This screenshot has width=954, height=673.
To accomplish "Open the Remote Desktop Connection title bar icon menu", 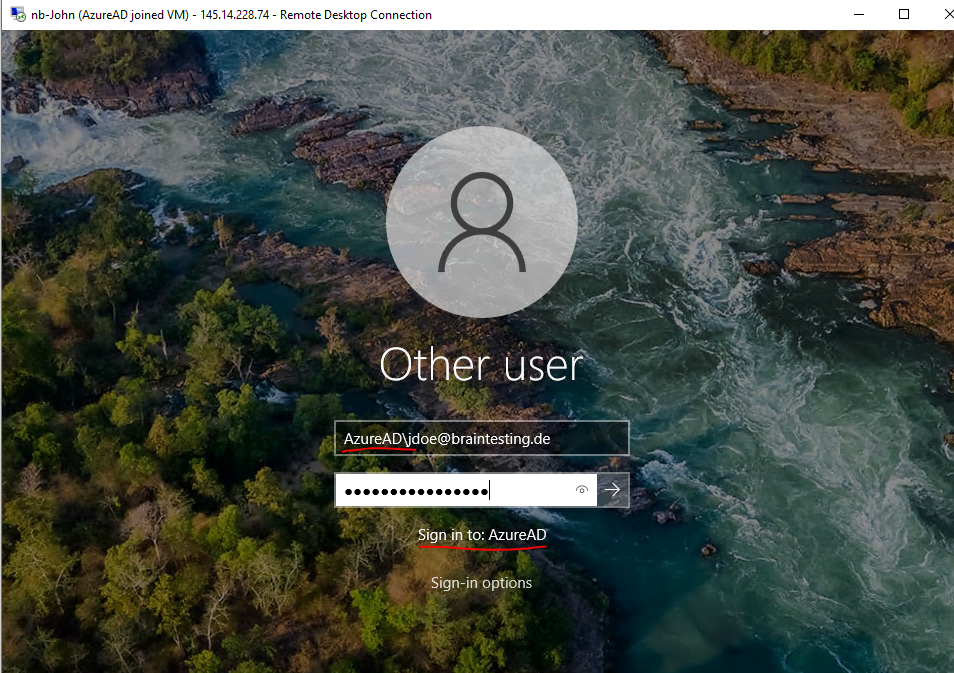I will pyautogui.click(x=18, y=14).
